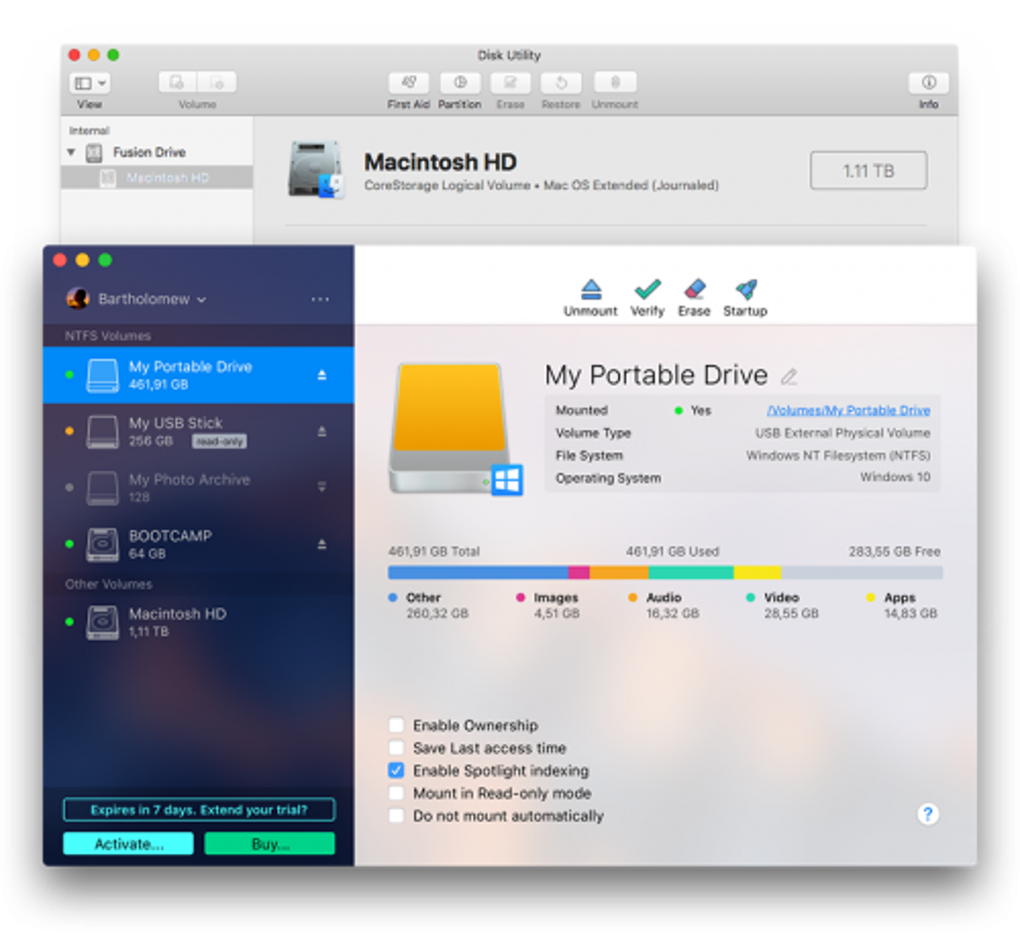Click Erase in the Disk Utility toolbar
Viewport: 1020px width, 942px height.
click(511, 83)
